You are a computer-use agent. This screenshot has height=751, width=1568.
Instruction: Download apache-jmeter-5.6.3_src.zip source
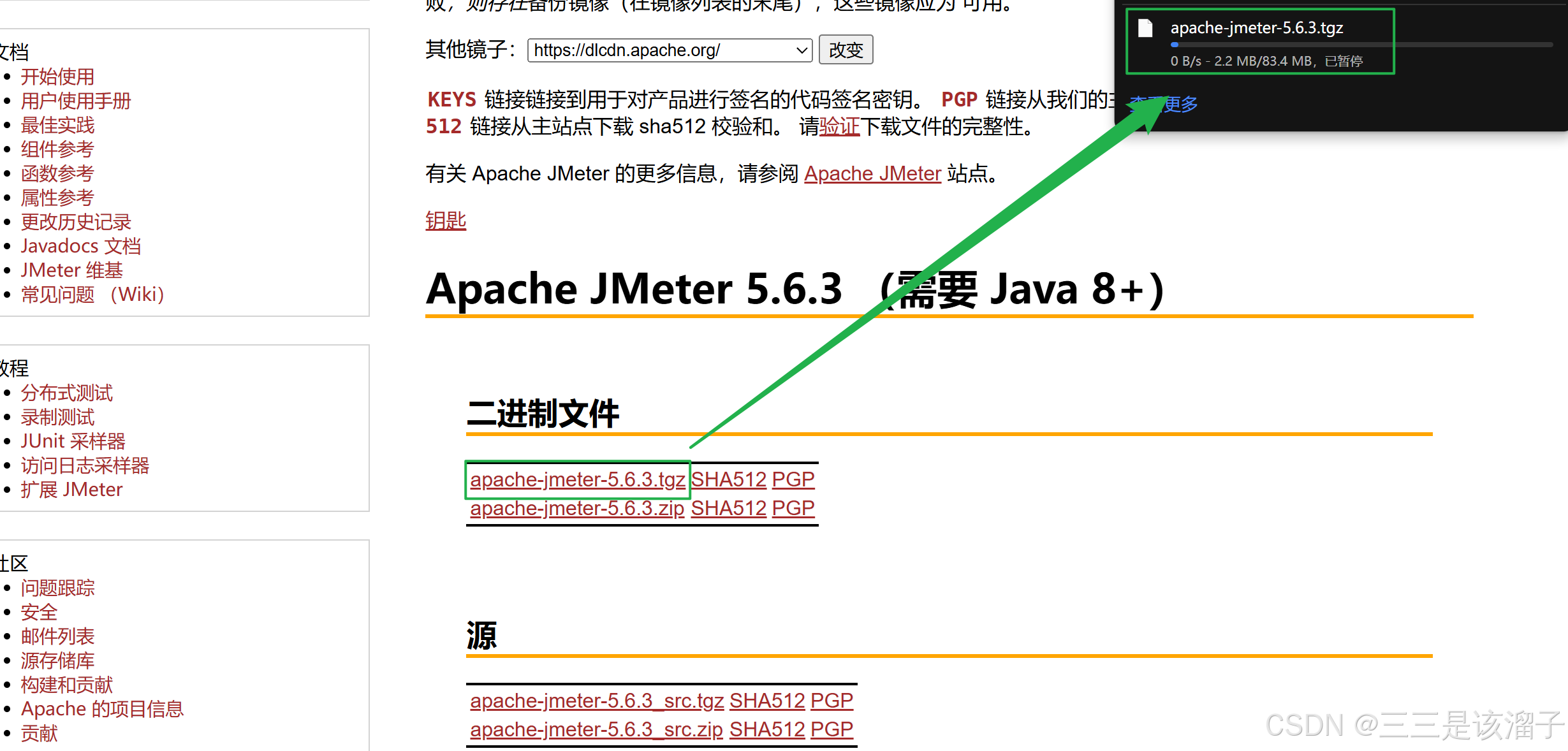point(596,729)
